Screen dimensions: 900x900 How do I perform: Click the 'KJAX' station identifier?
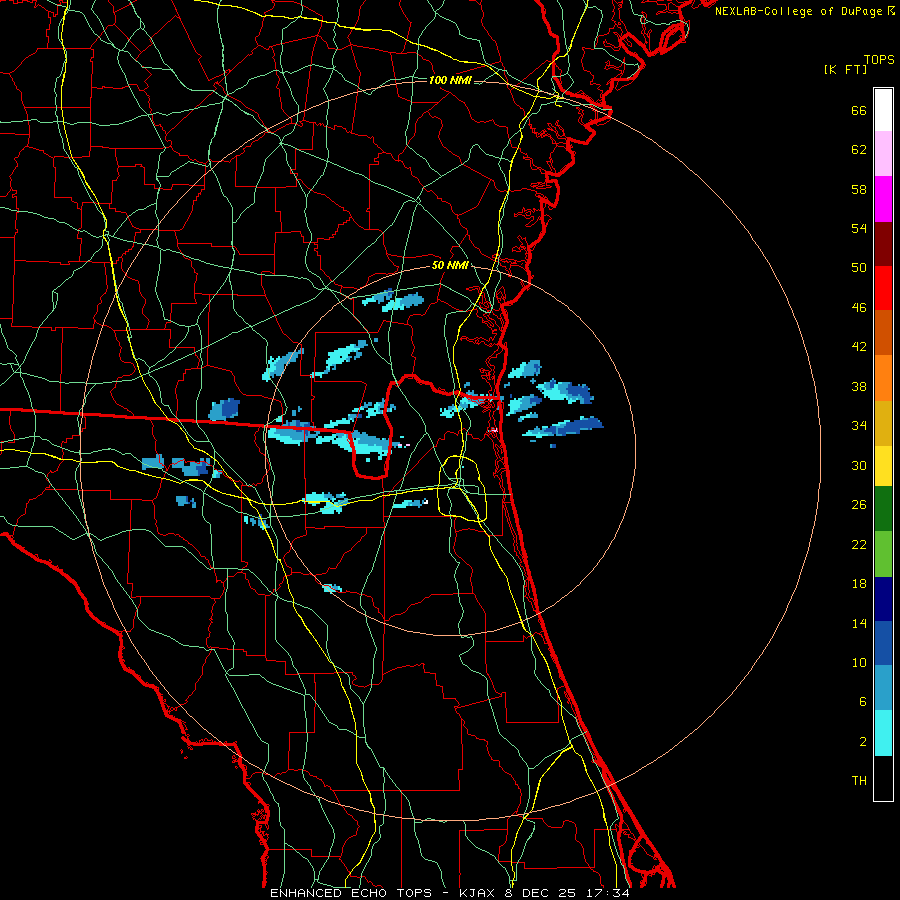tap(480, 893)
